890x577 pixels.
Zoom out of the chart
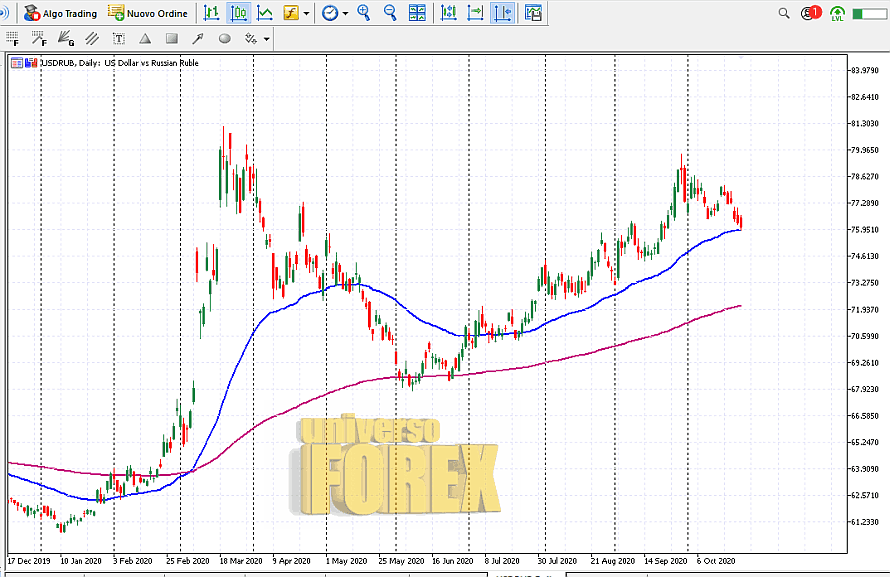(x=390, y=13)
